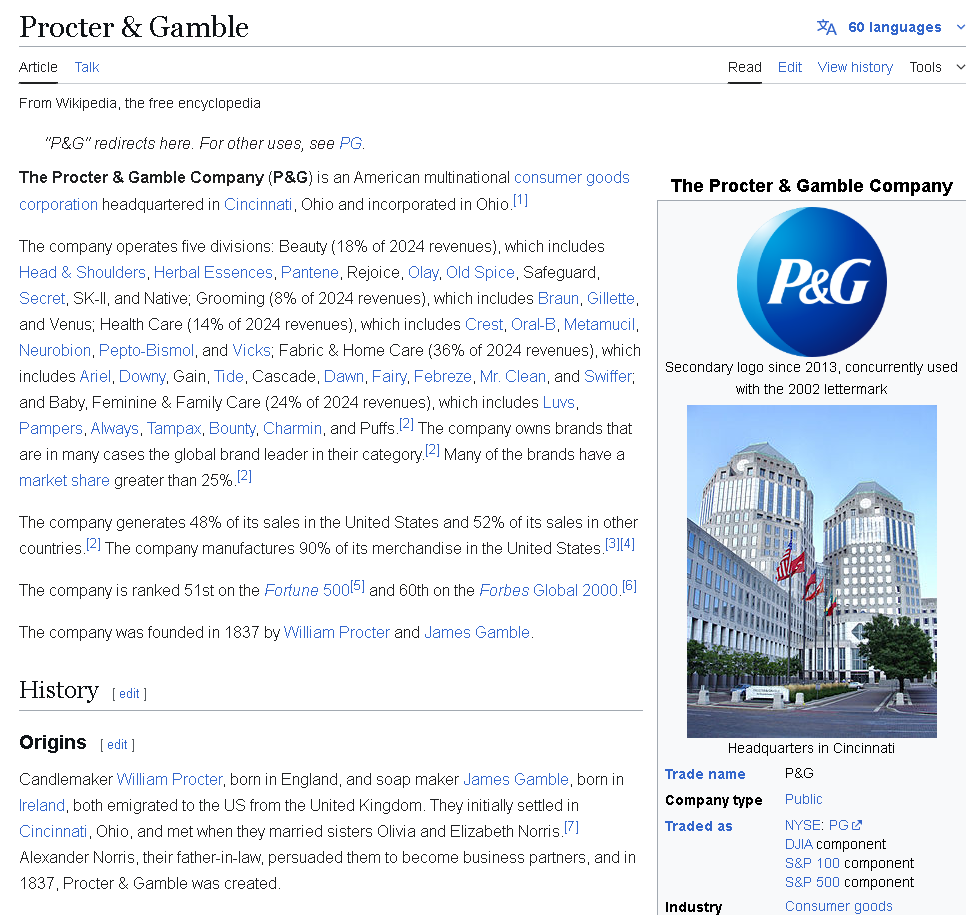Open the Olay link
The height and width of the screenshot is (915, 966).
tap(423, 272)
